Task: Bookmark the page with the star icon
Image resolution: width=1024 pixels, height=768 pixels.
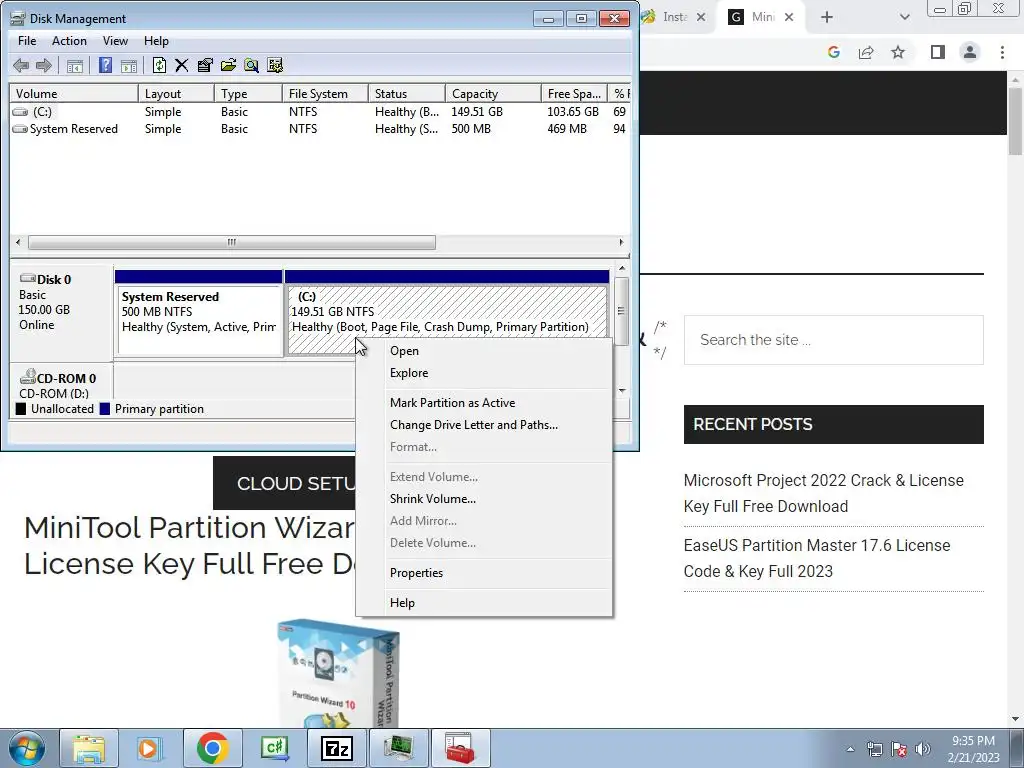Action: (x=898, y=52)
